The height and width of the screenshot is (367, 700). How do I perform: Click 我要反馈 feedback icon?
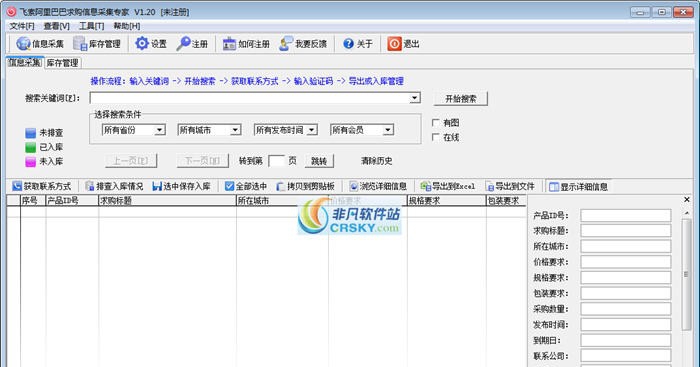286,43
